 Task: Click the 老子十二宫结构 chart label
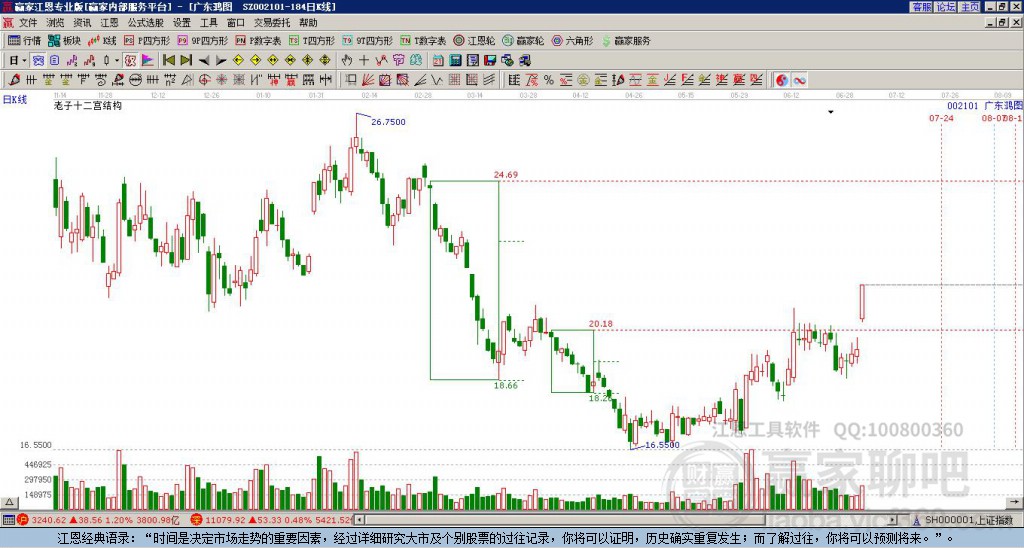point(88,105)
